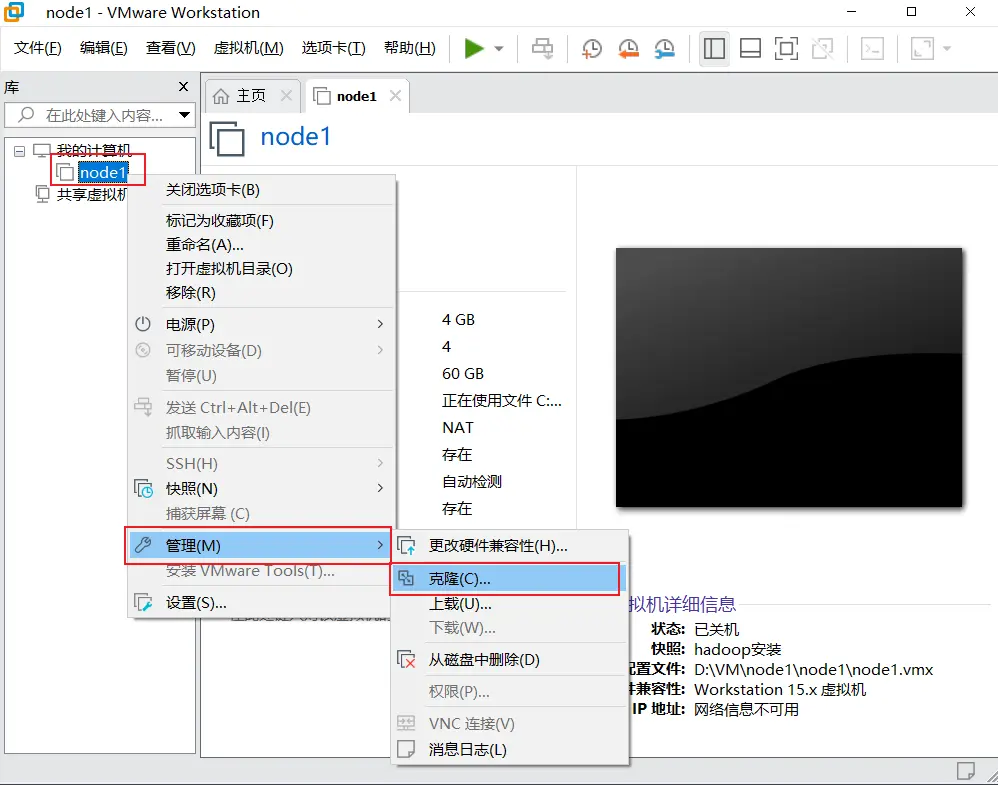Select 共享虚拟机 in the library tree
This screenshot has height=785, width=998.
pyautogui.click(x=92, y=194)
